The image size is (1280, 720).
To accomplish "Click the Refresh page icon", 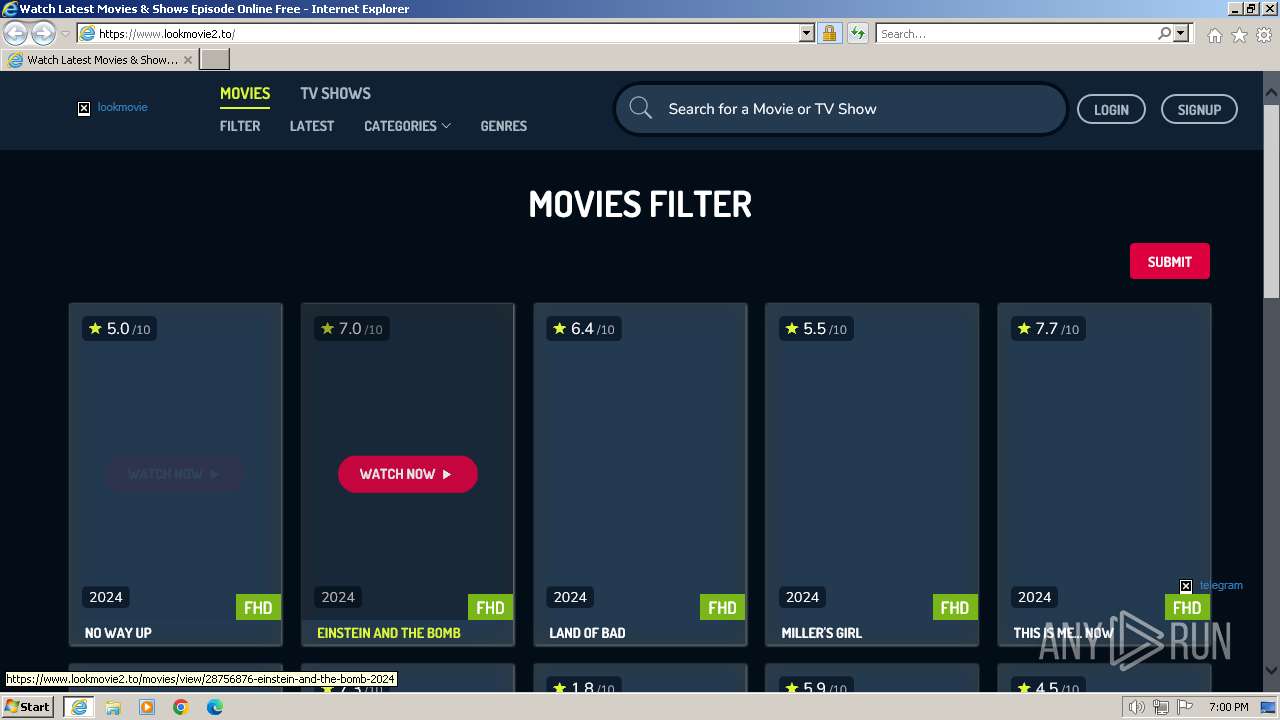I will pos(858,34).
